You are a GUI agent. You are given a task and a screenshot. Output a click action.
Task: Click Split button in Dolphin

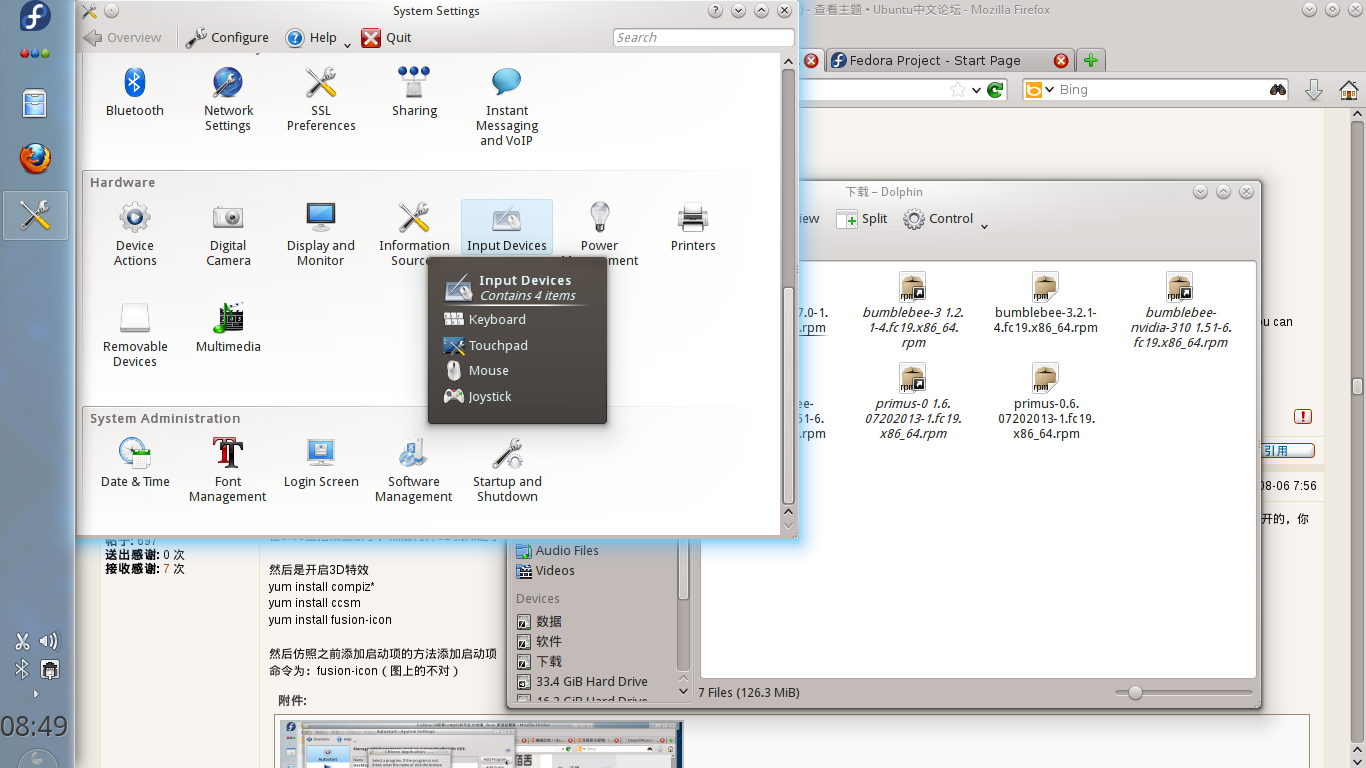click(862, 219)
